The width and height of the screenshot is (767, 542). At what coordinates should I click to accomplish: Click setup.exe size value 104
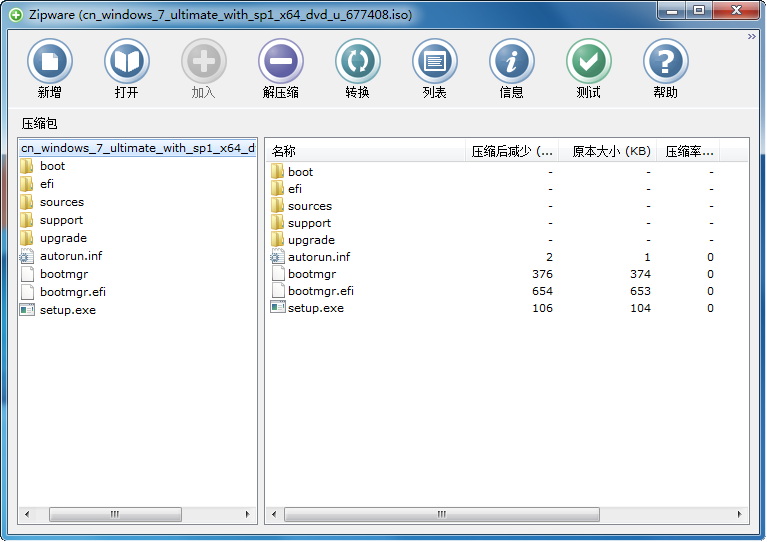tap(640, 308)
